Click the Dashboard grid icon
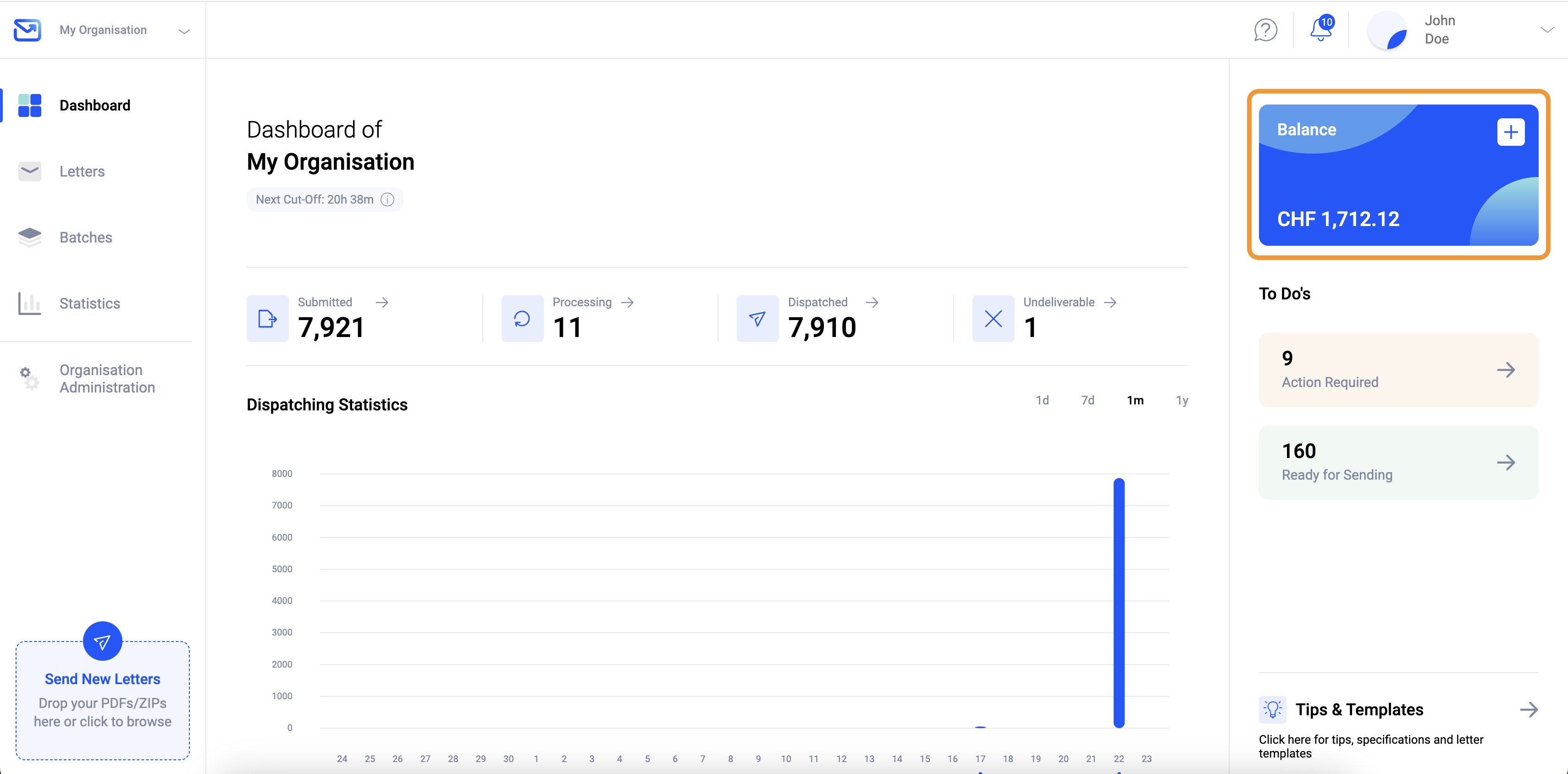 [29, 105]
